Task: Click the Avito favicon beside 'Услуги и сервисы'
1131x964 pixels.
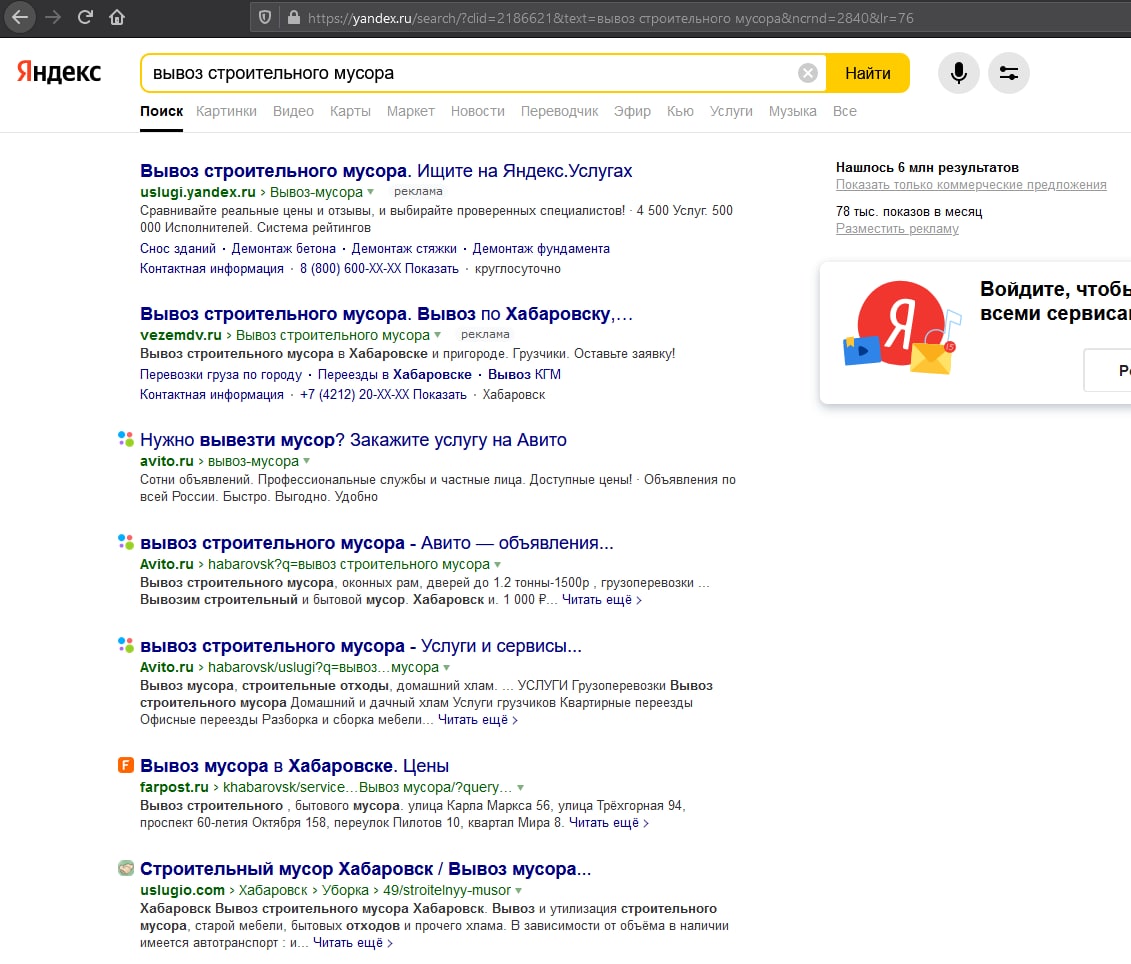Action: 126,645
